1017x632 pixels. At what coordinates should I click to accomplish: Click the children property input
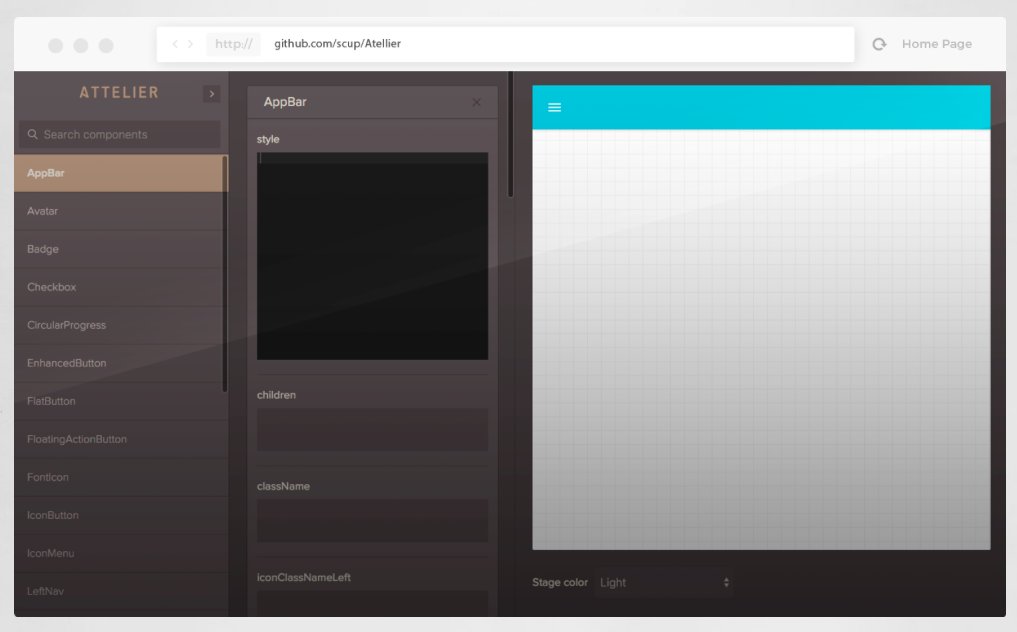372,430
